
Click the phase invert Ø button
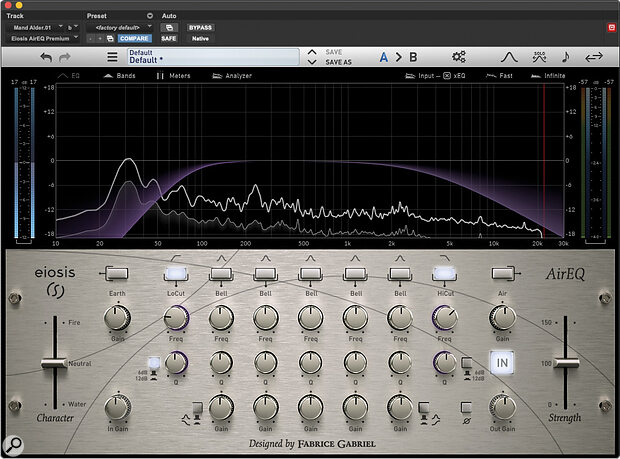coord(467,407)
